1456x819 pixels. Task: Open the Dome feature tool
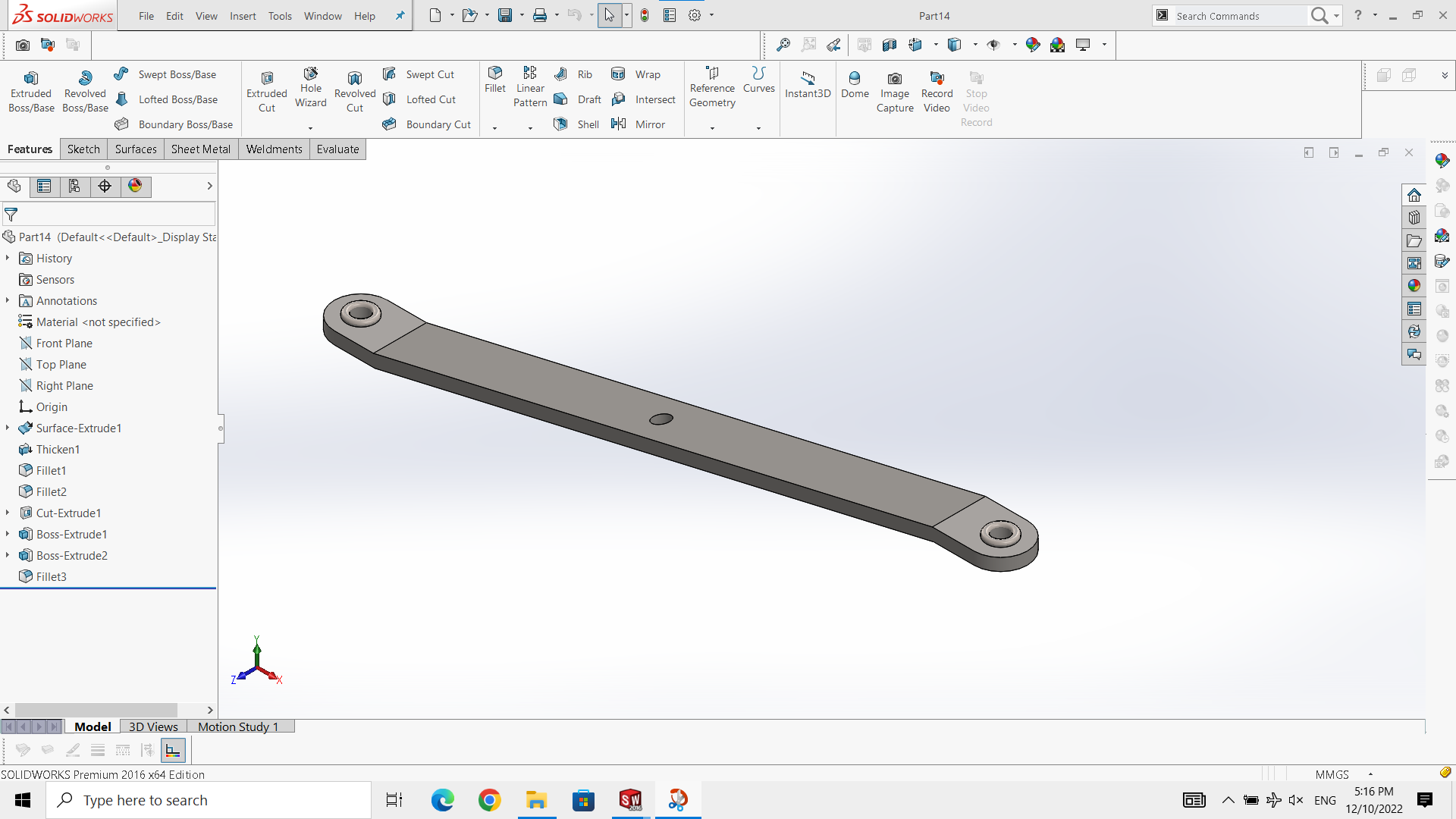coord(855,84)
